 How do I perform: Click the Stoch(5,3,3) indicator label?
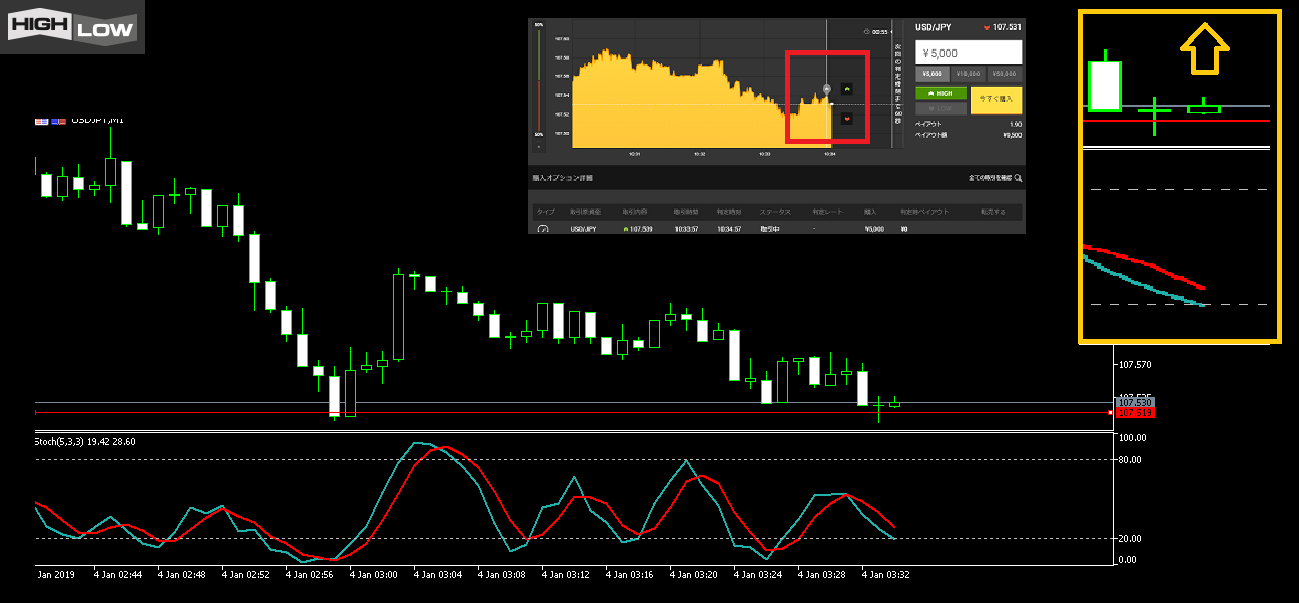pyautogui.click(x=85, y=441)
